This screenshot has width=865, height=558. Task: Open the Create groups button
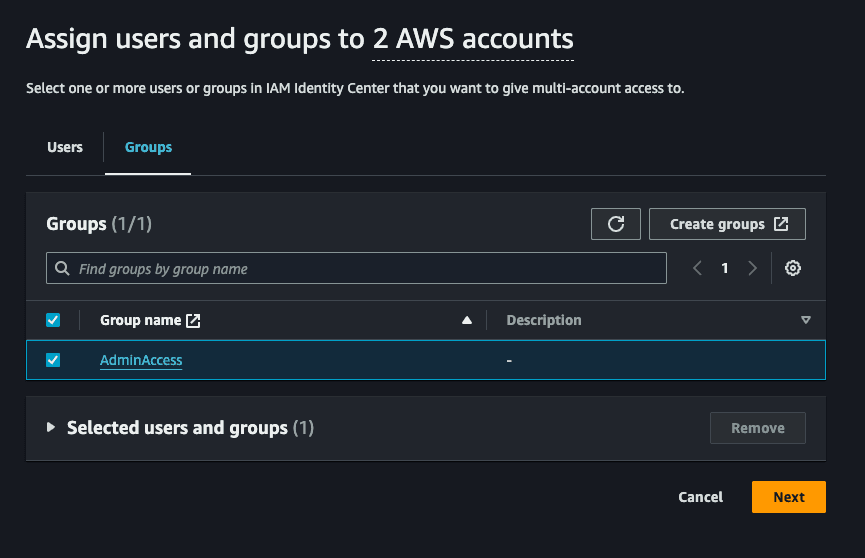tap(727, 224)
